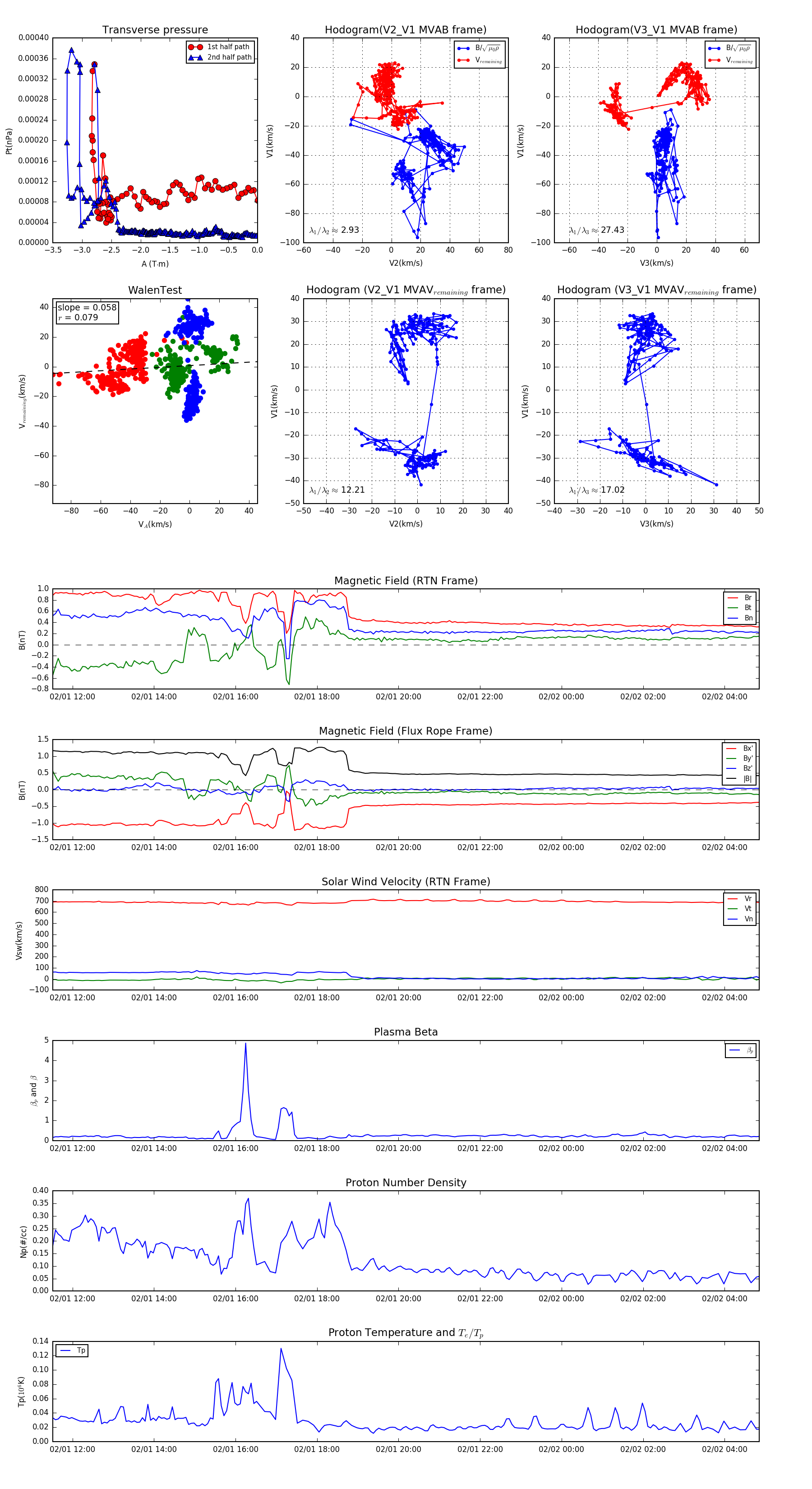Select the eigenvalue ratio annotation '27.43'
Image resolution: width=812 pixels, height=1489 pixels.
596,230
